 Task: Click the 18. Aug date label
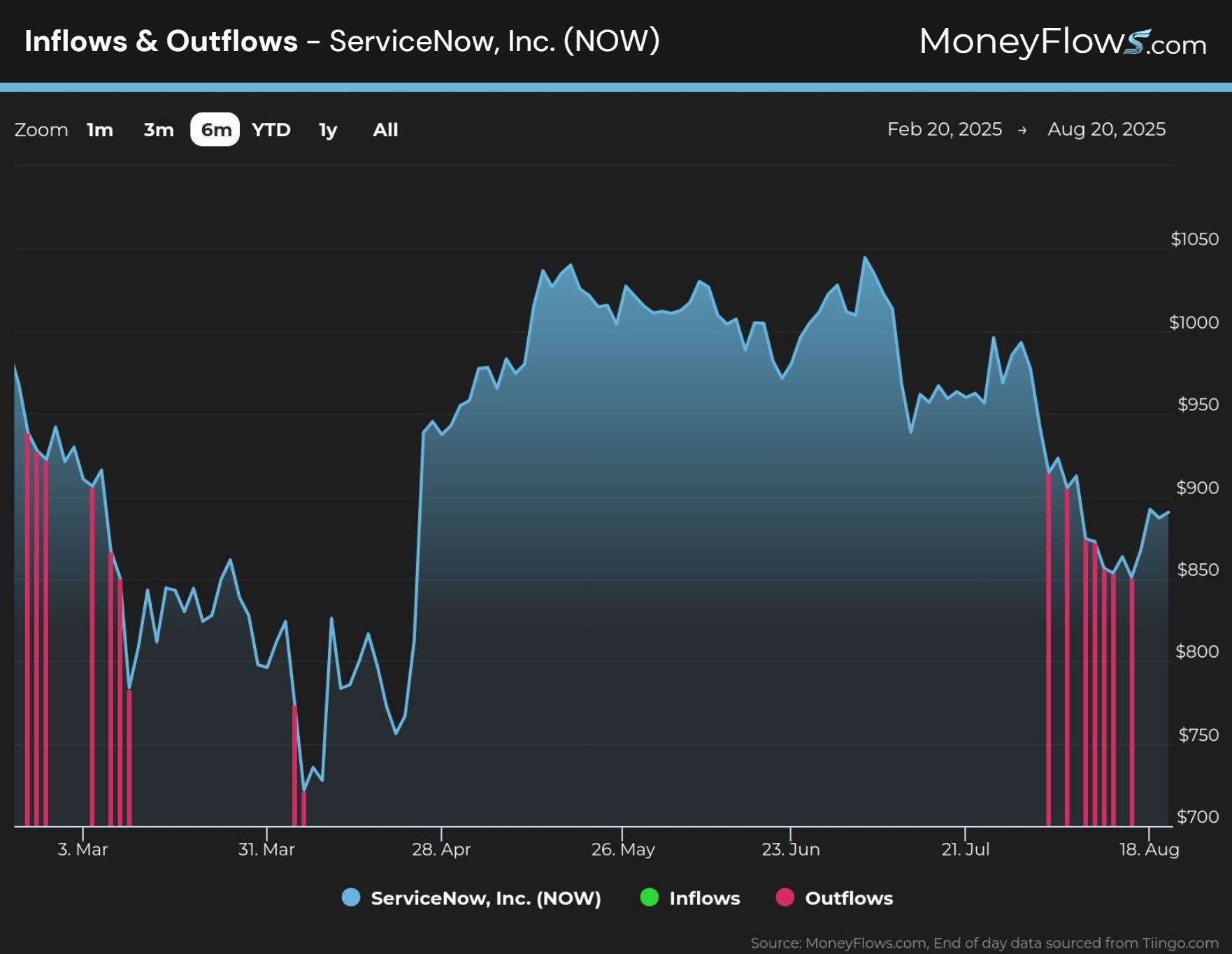(x=1149, y=849)
